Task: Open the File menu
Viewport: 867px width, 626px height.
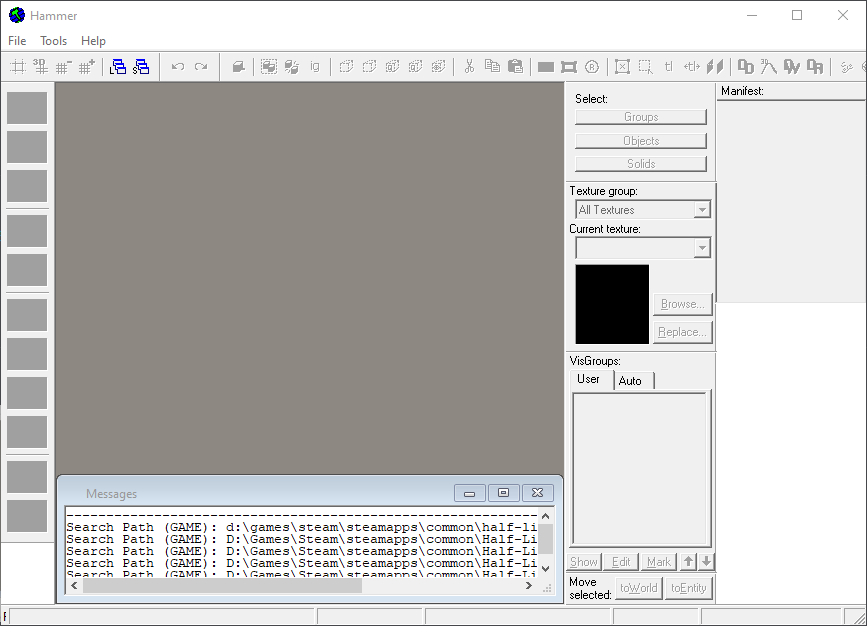Action: coord(17,41)
